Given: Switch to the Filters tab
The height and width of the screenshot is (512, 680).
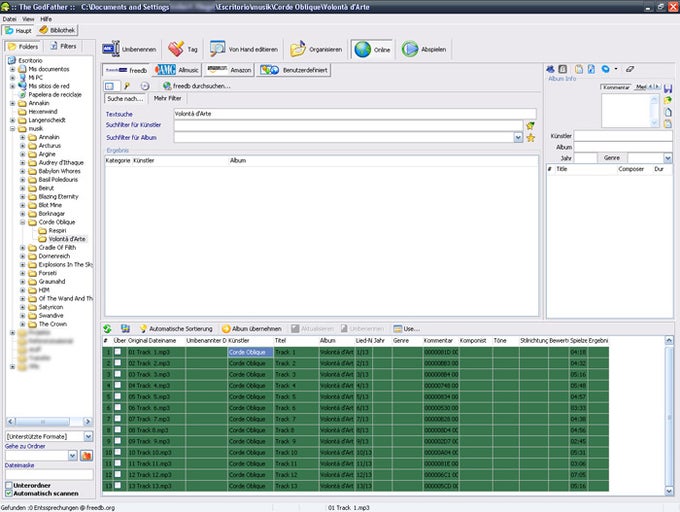Looking at the screenshot, I should coord(63,46).
